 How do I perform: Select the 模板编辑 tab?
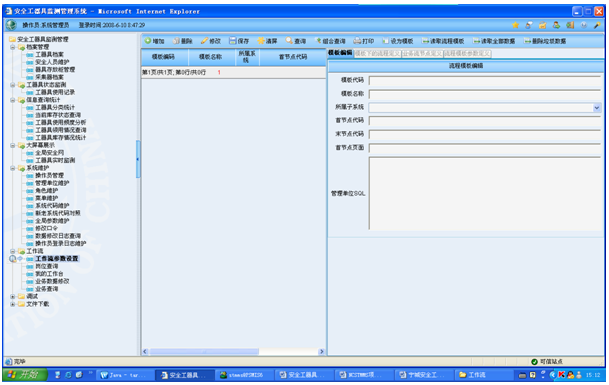pyautogui.click(x=340, y=53)
